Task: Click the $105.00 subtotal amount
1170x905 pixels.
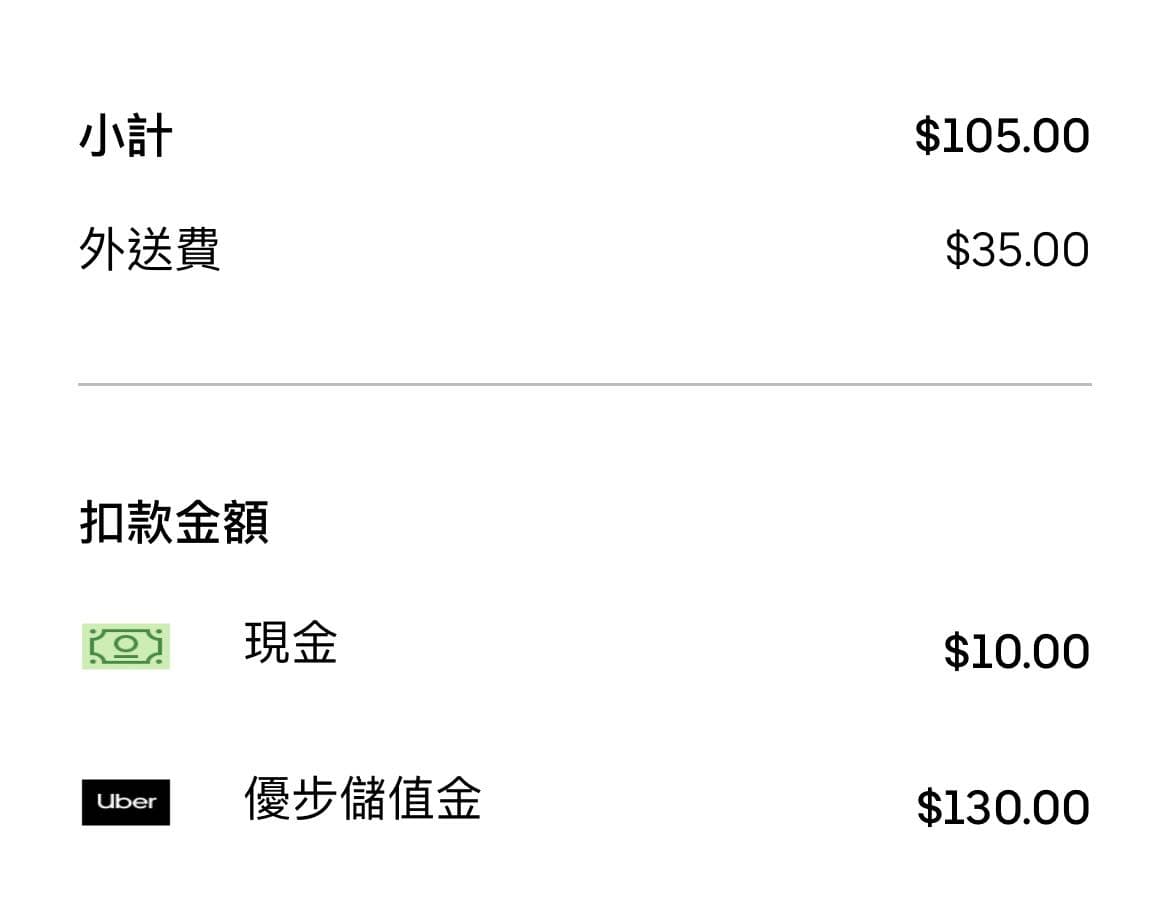Action: 1002,136
